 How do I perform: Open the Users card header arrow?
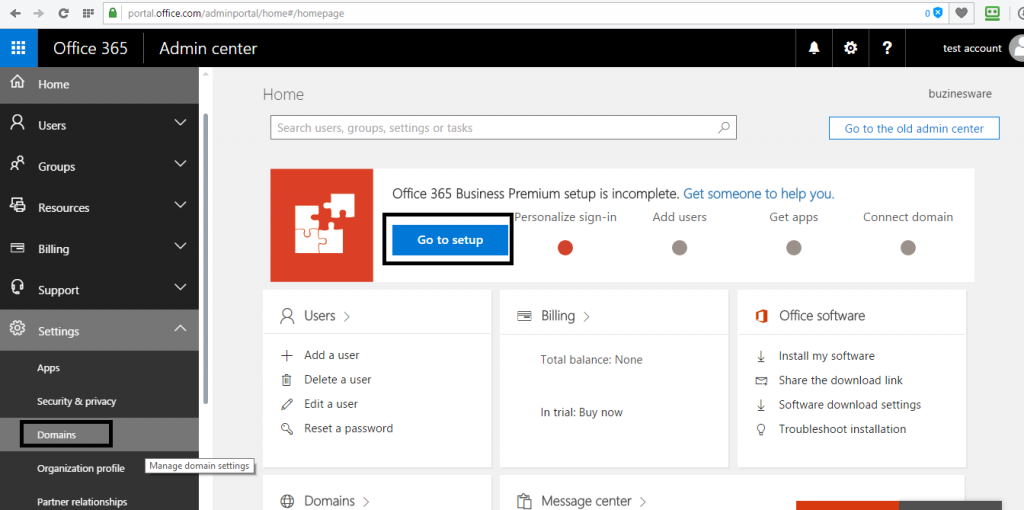pyautogui.click(x=347, y=317)
